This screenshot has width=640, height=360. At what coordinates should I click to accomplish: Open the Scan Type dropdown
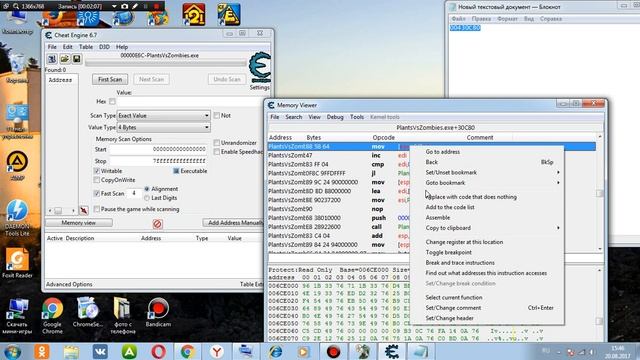pyautogui.click(x=163, y=116)
